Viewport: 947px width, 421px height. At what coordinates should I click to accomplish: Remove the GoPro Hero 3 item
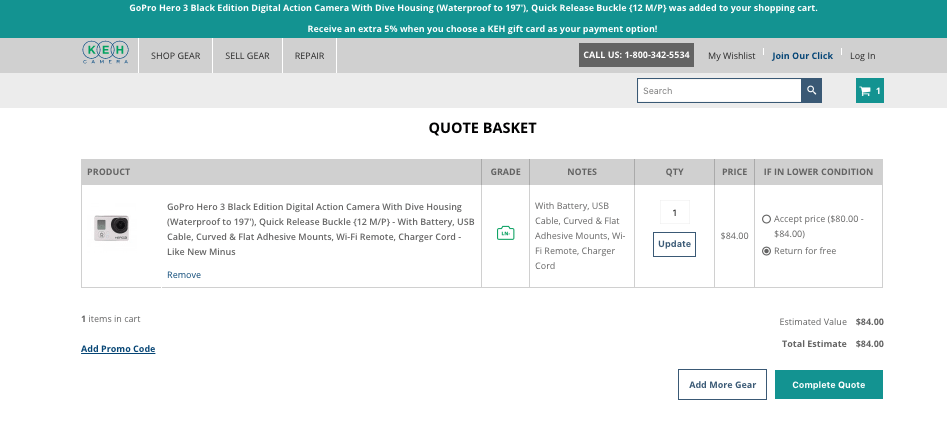pos(184,275)
